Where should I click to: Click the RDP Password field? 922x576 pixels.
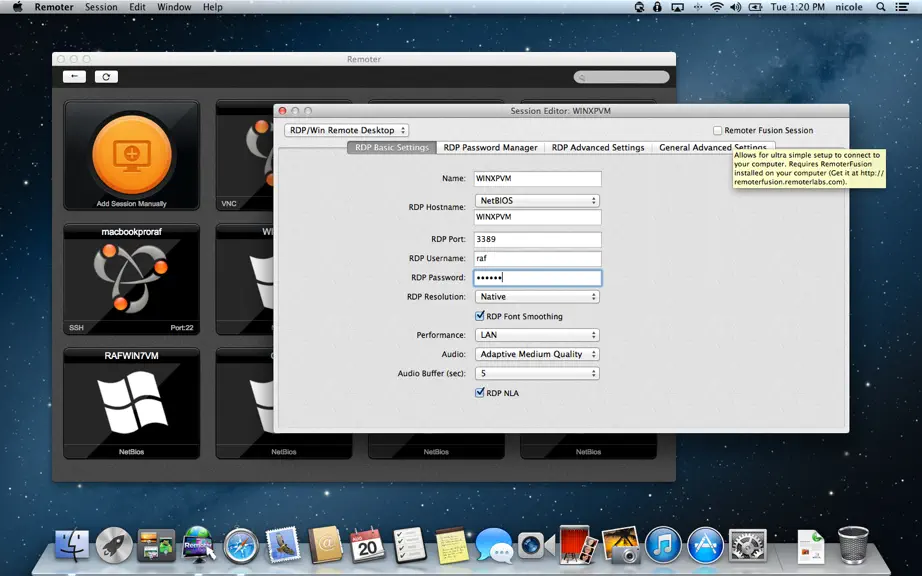pyautogui.click(x=537, y=277)
